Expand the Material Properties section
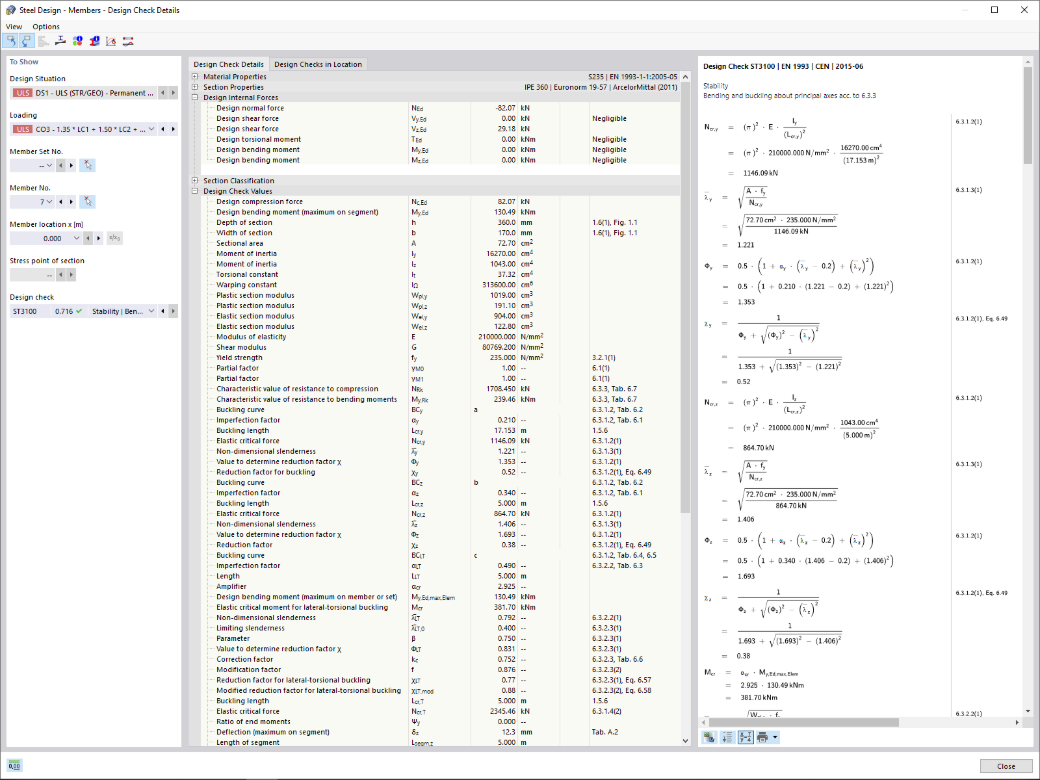This screenshot has height=780, width=1040. point(195,77)
